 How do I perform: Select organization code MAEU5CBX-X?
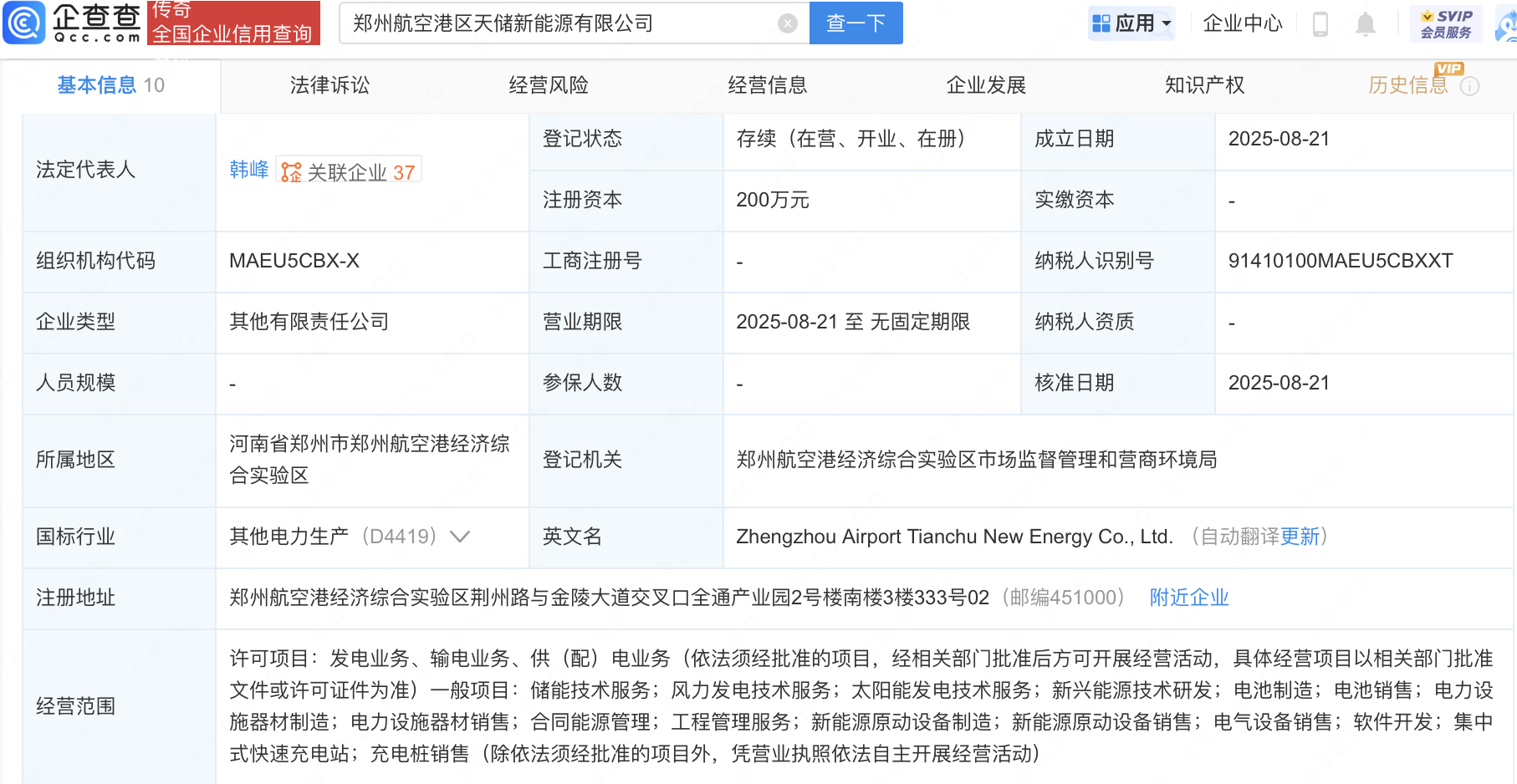[294, 261]
